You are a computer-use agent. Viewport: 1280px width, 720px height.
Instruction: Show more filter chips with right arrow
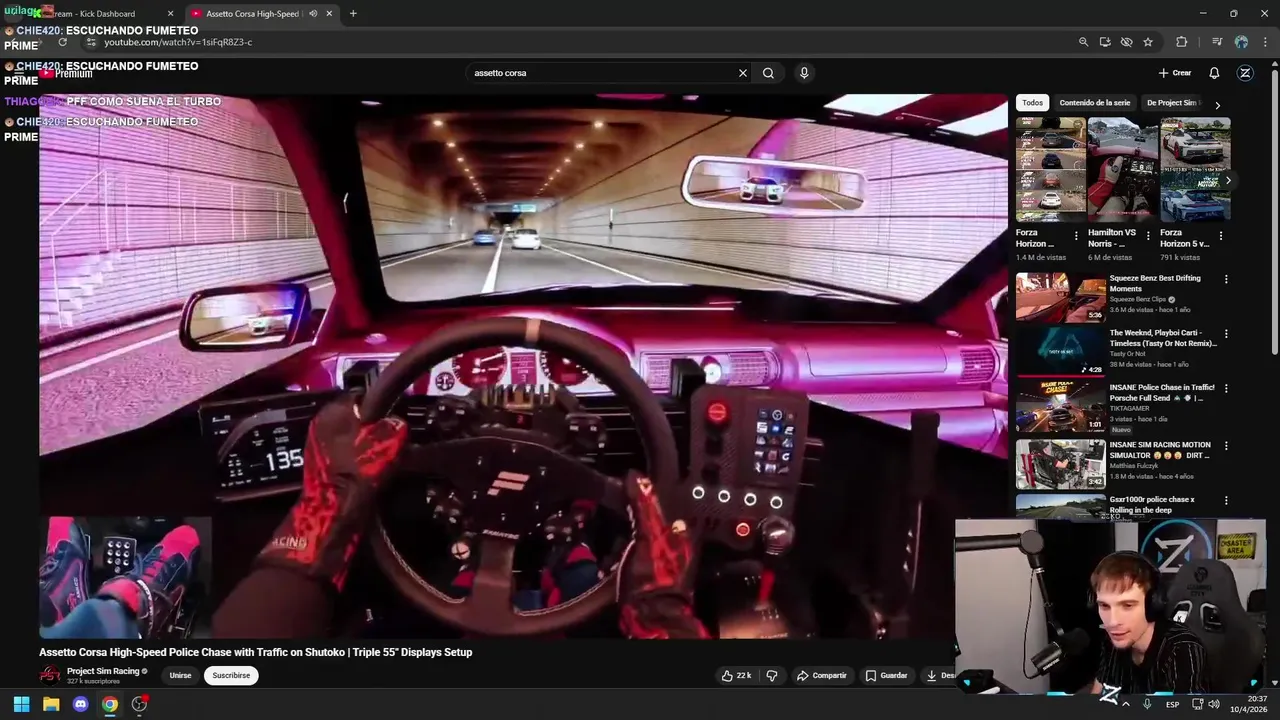[x=1217, y=105]
